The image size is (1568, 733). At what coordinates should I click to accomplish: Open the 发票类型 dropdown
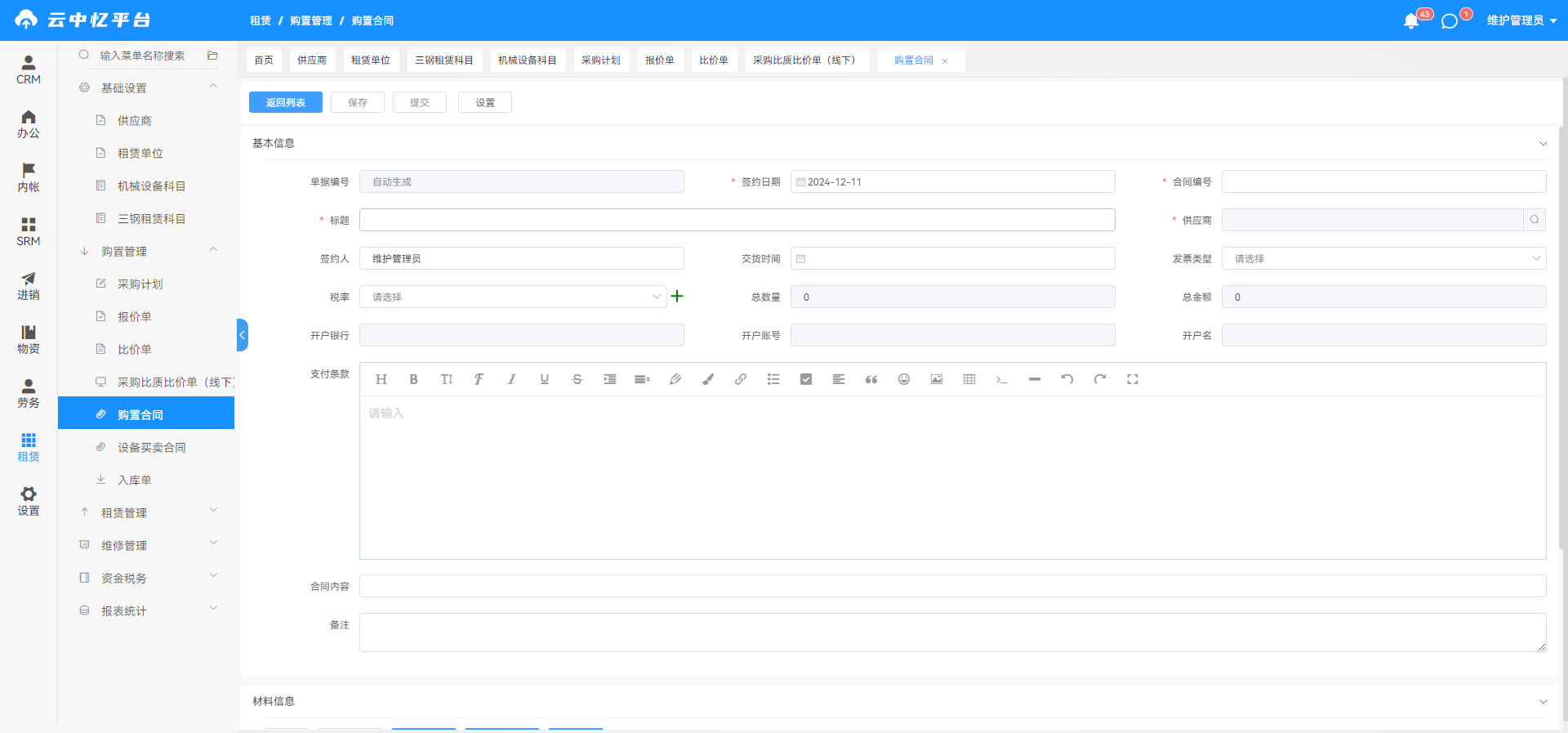pos(1383,258)
